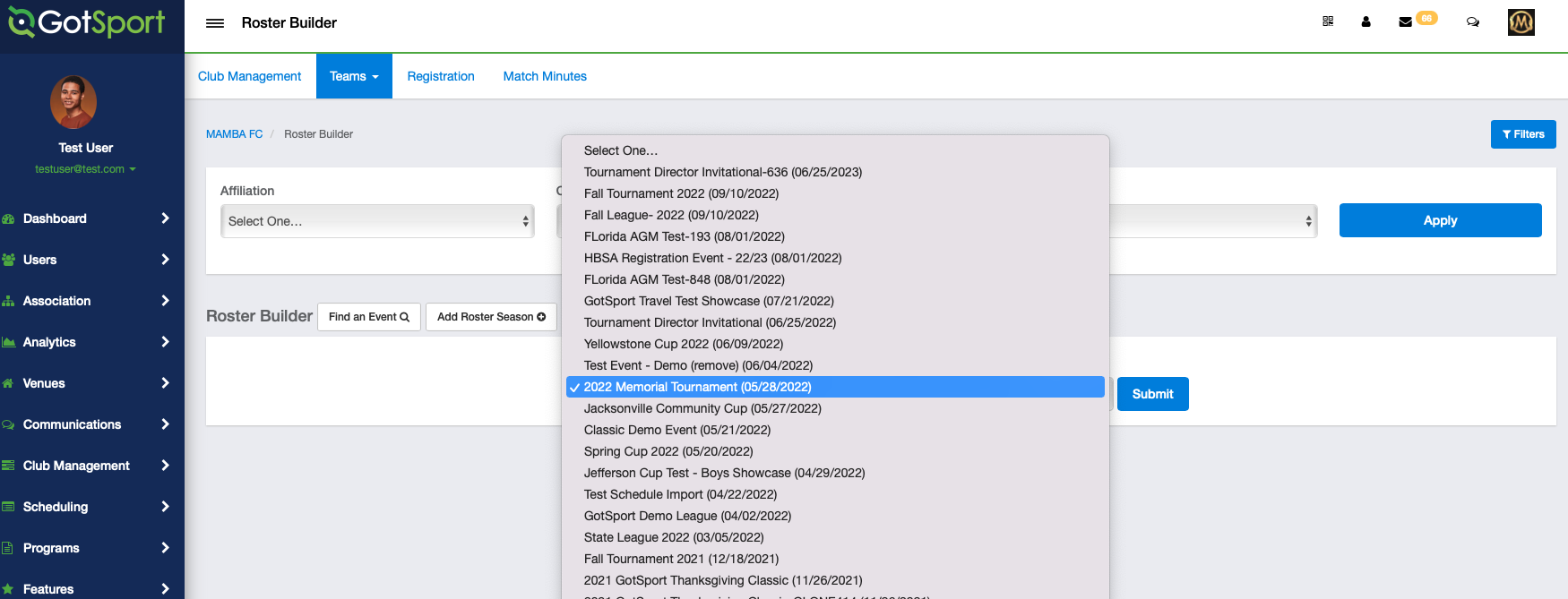Open the testuser@test.com account dropdown

(85, 169)
